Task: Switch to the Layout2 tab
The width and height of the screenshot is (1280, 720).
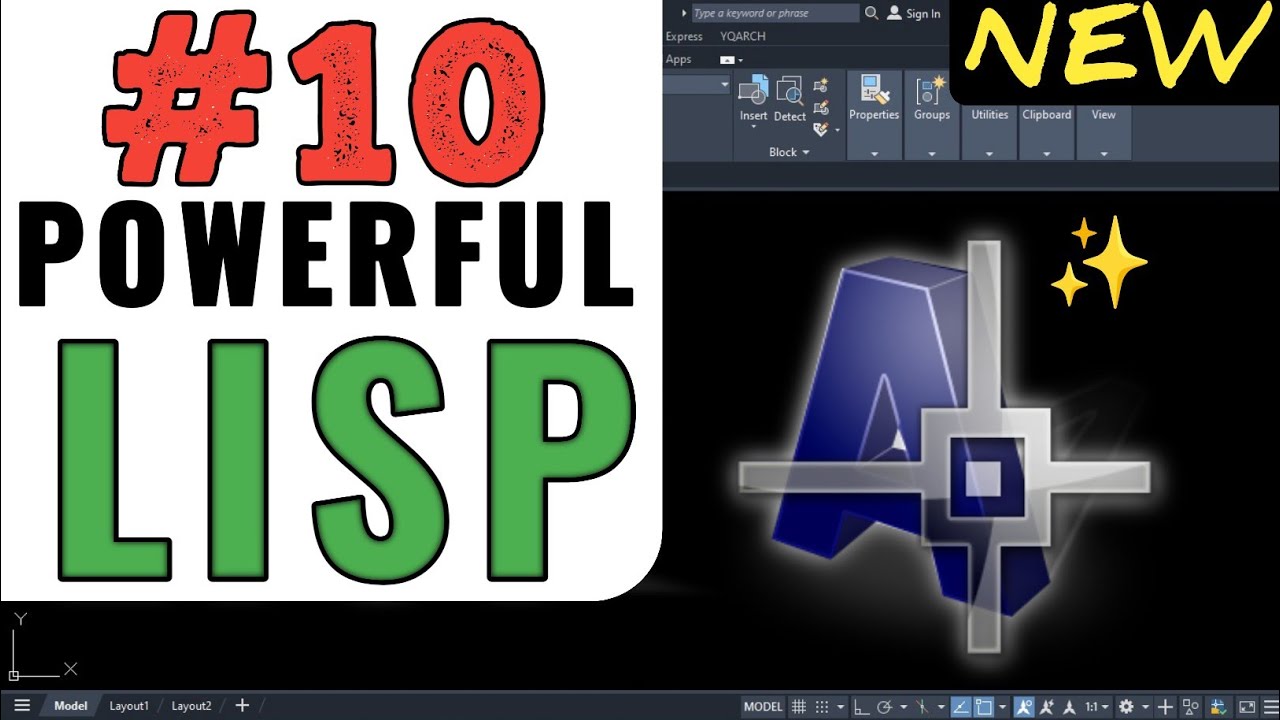Action: pyautogui.click(x=191, y=705)
